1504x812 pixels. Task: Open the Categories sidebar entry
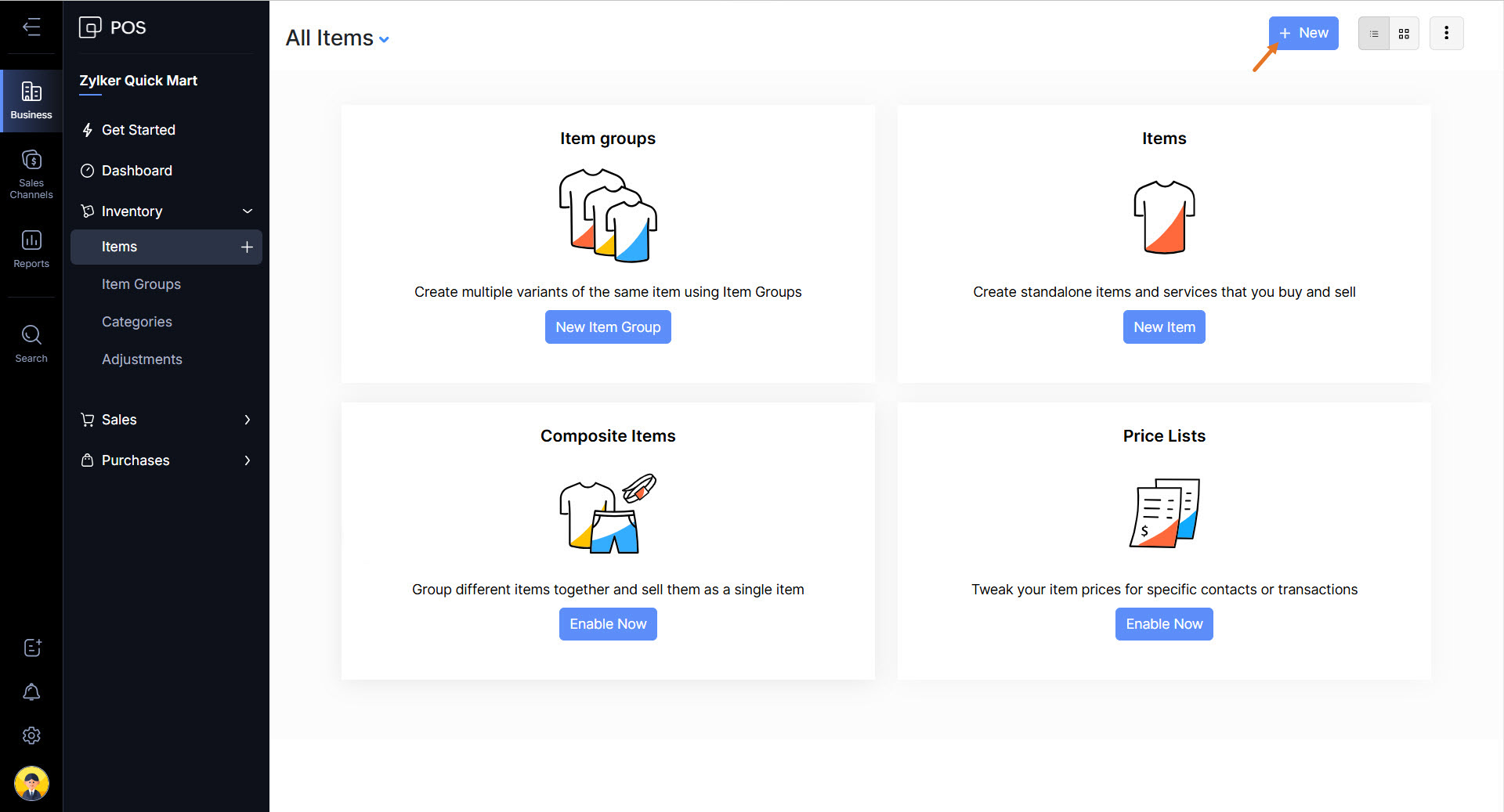click(137, 322)
